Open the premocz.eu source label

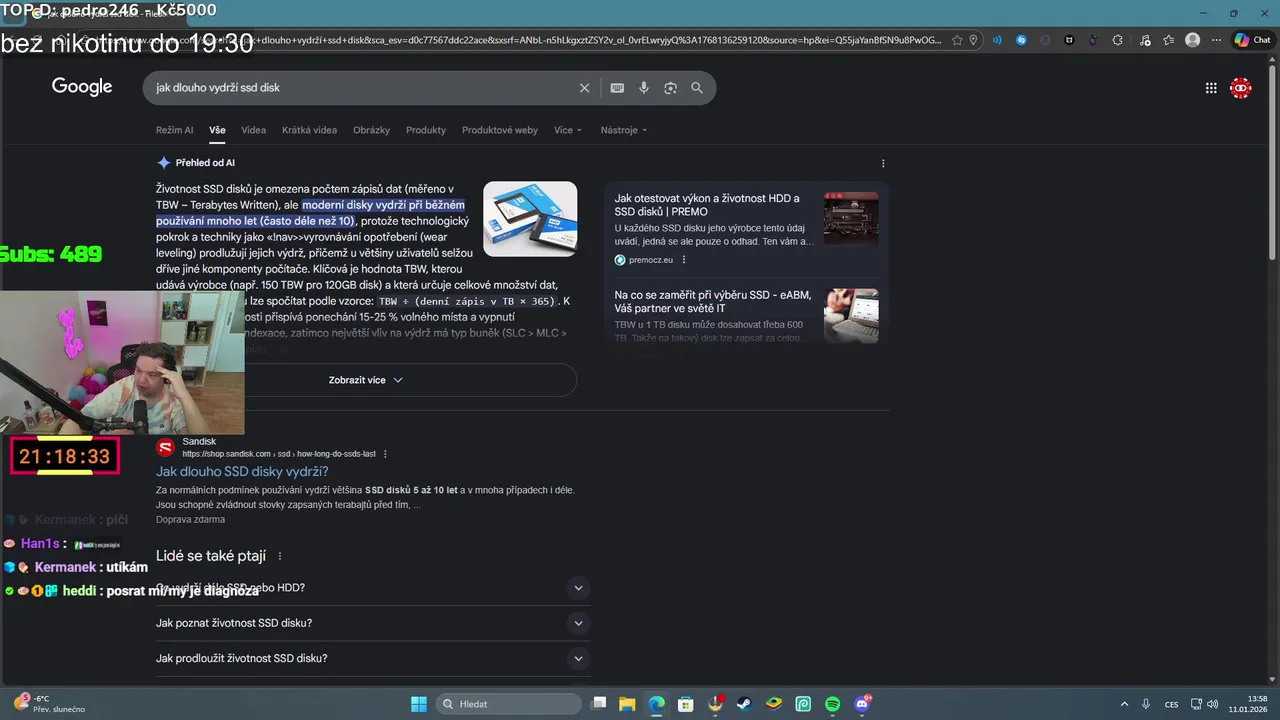tap(650, 260)
